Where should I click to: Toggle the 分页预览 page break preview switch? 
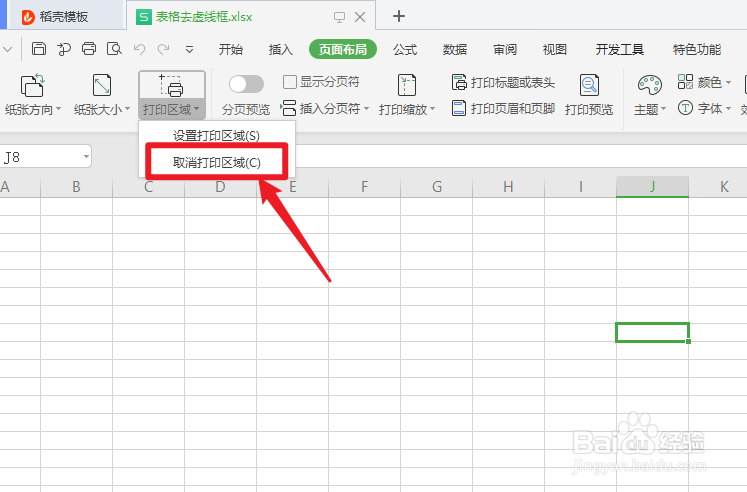click(x=246, y=84)
